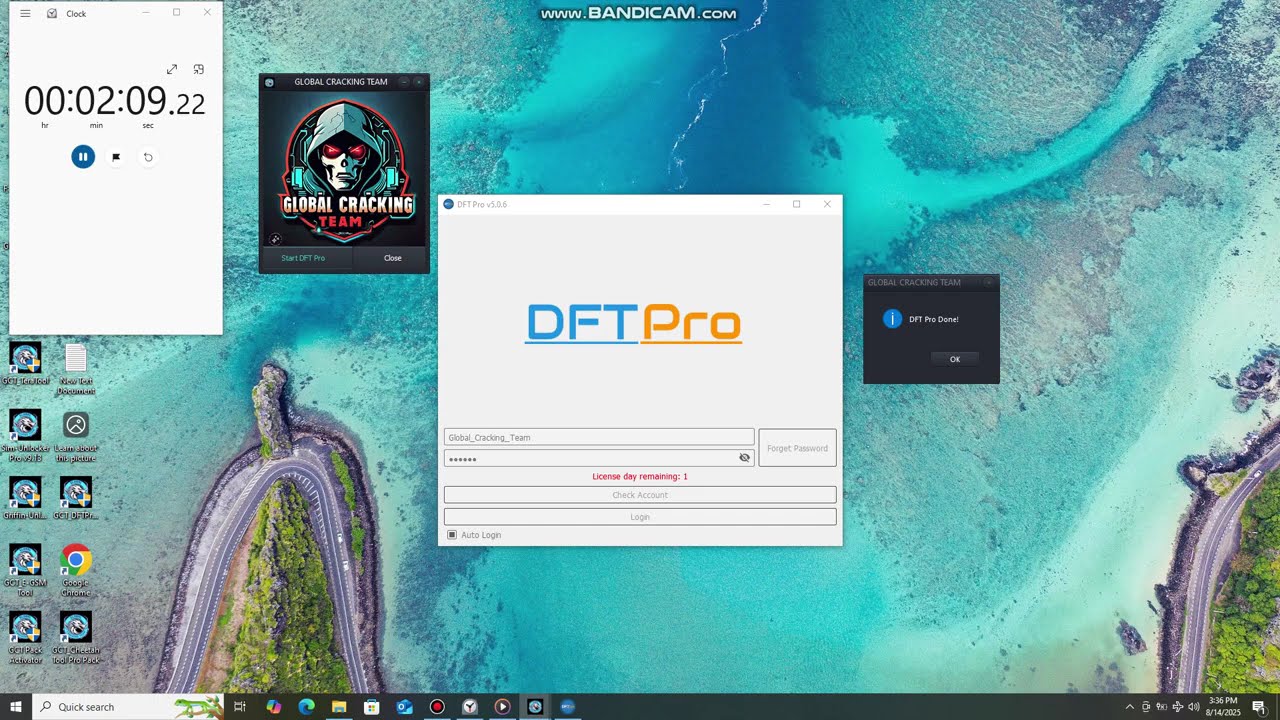The height and width of the screenshot is (720, 1280).
Task: Keep Clock stopwatch on top icon
Action: click(198, 69)
